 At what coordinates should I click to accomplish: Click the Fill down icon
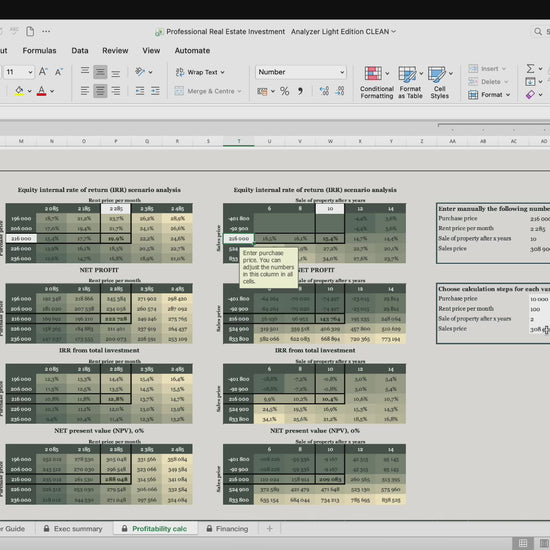530,81
